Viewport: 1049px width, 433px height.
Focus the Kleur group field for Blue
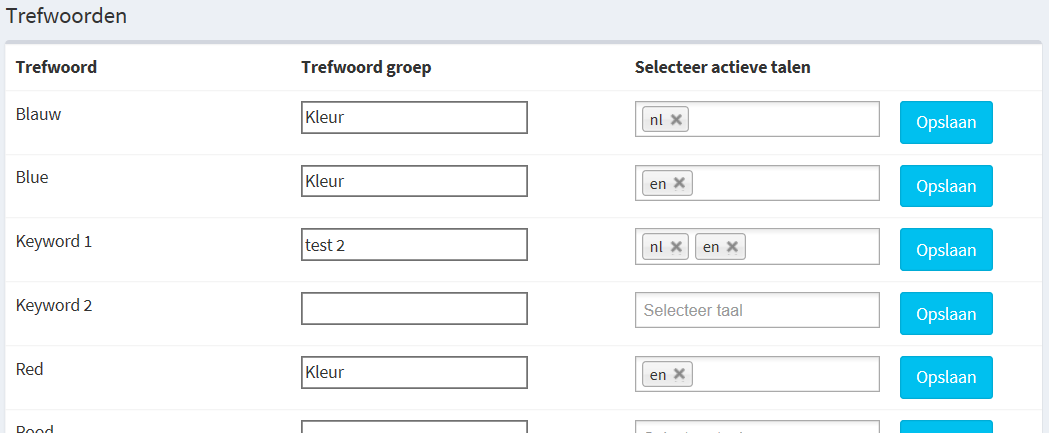(x=414, y=181)
